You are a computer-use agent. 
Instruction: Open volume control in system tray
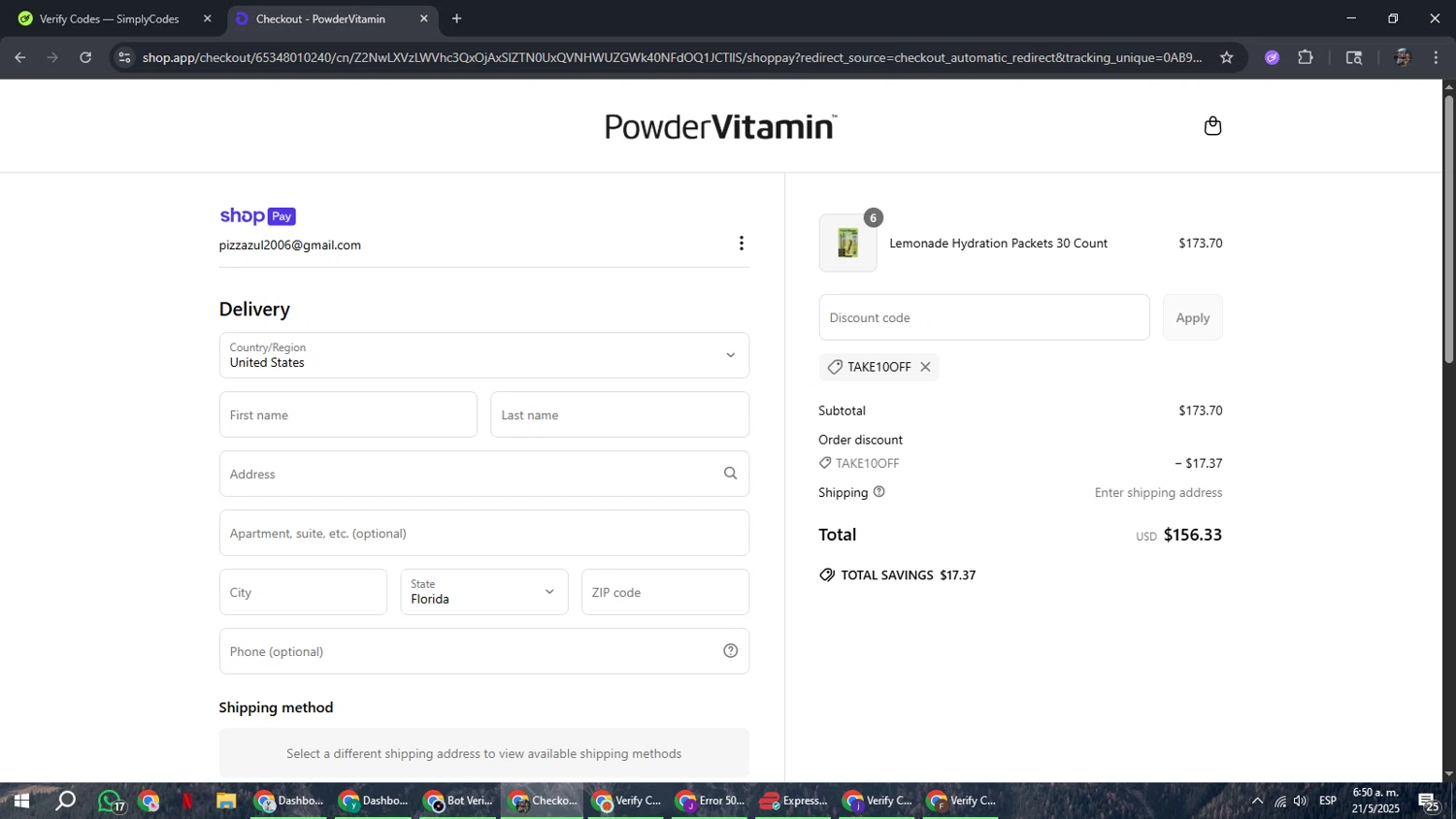point(1301,802)
